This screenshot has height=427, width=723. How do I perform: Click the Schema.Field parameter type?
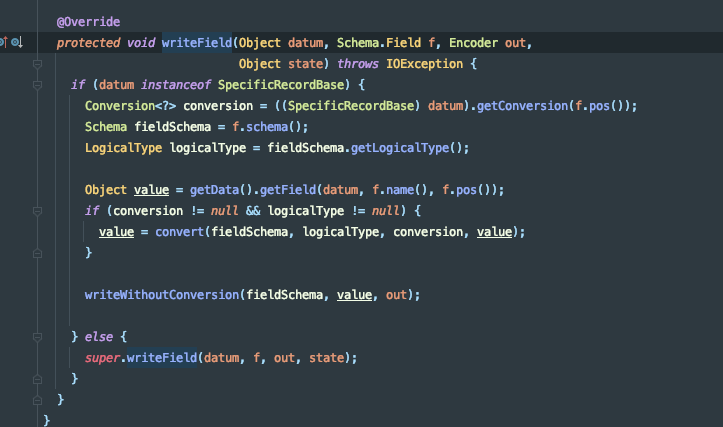[x=379, y=43]
